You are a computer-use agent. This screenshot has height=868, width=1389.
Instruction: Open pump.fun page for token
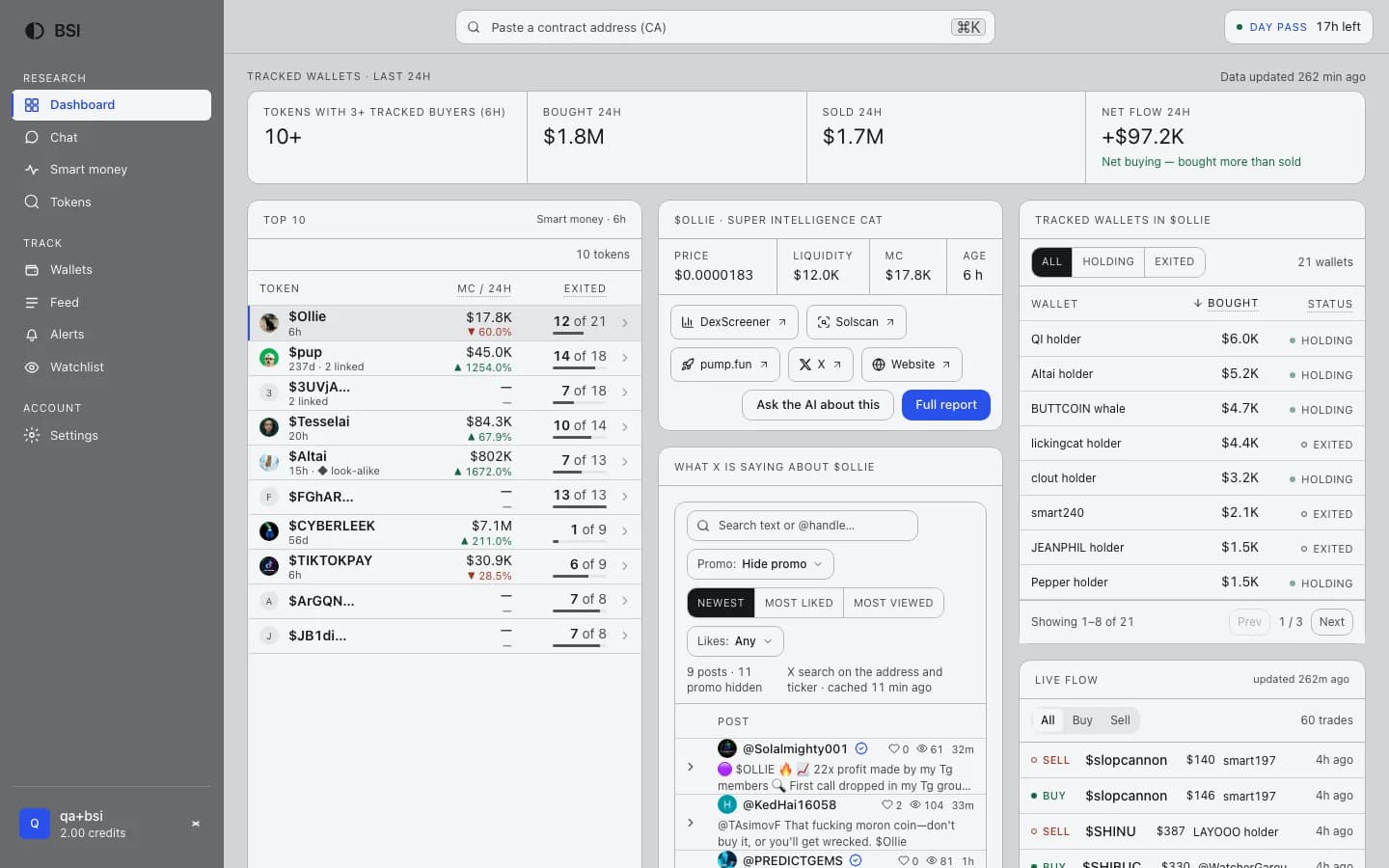point(725,365)
